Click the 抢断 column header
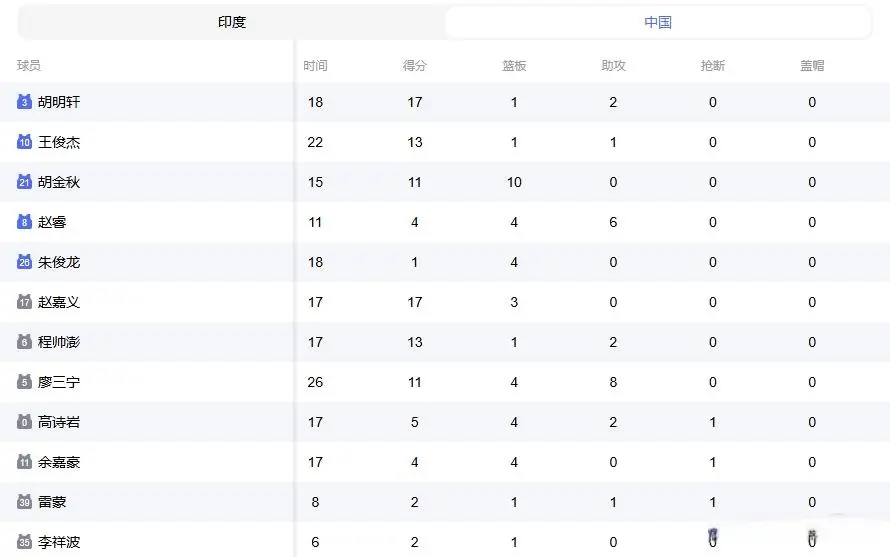The height and width of the screenshot is (557, 890). coord(713,66)
